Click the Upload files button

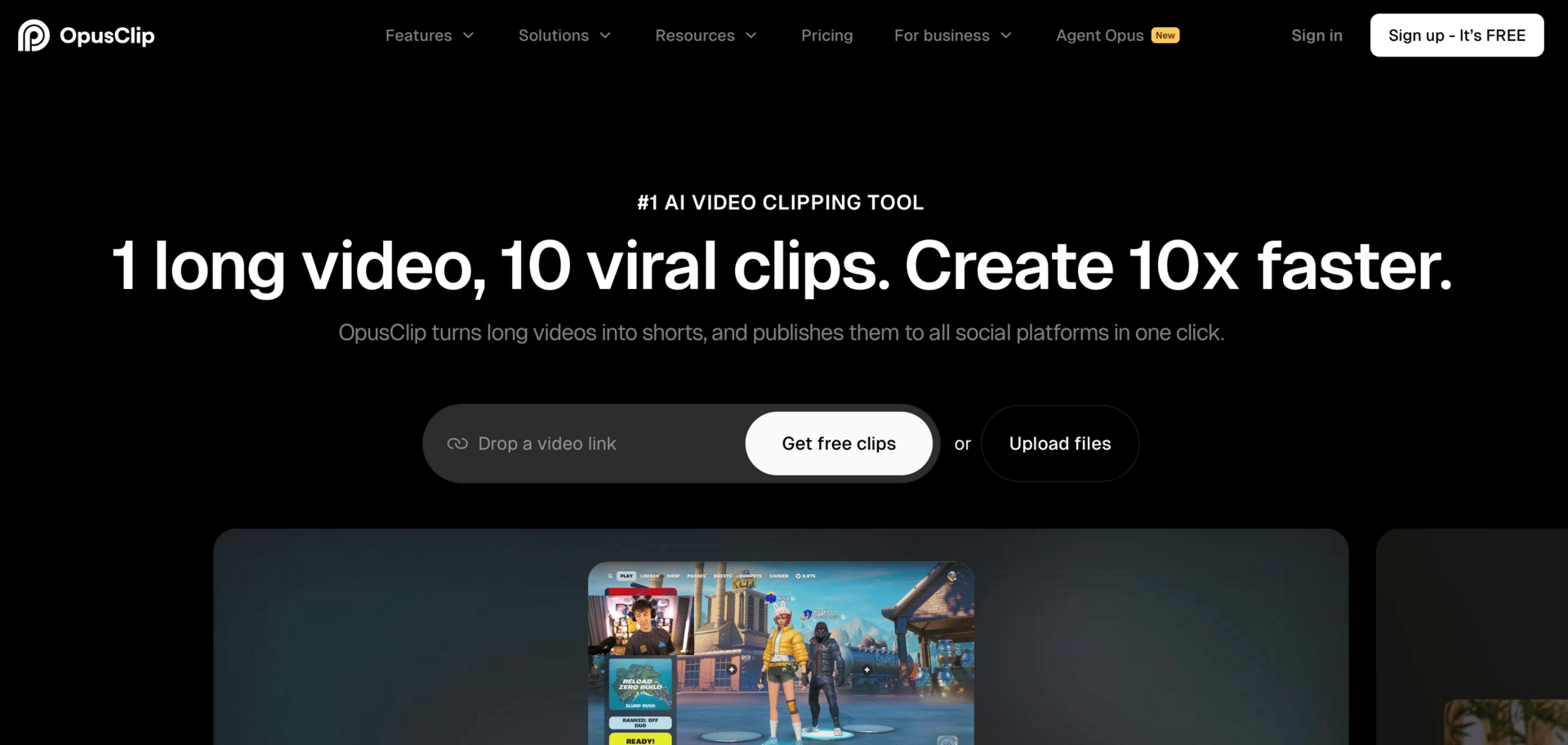pos(1060,444)
